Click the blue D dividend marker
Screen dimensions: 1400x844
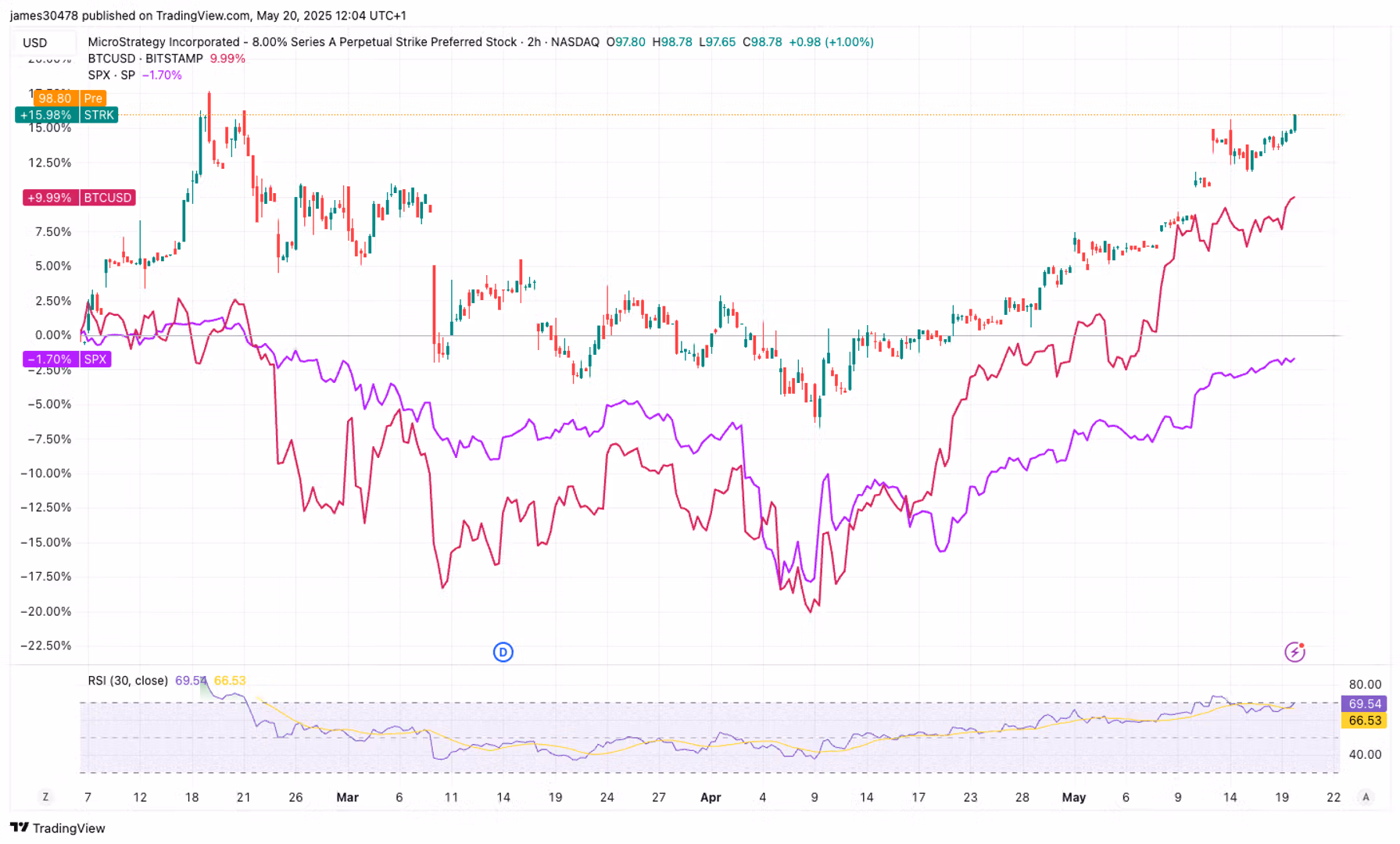tap(503, 652)
